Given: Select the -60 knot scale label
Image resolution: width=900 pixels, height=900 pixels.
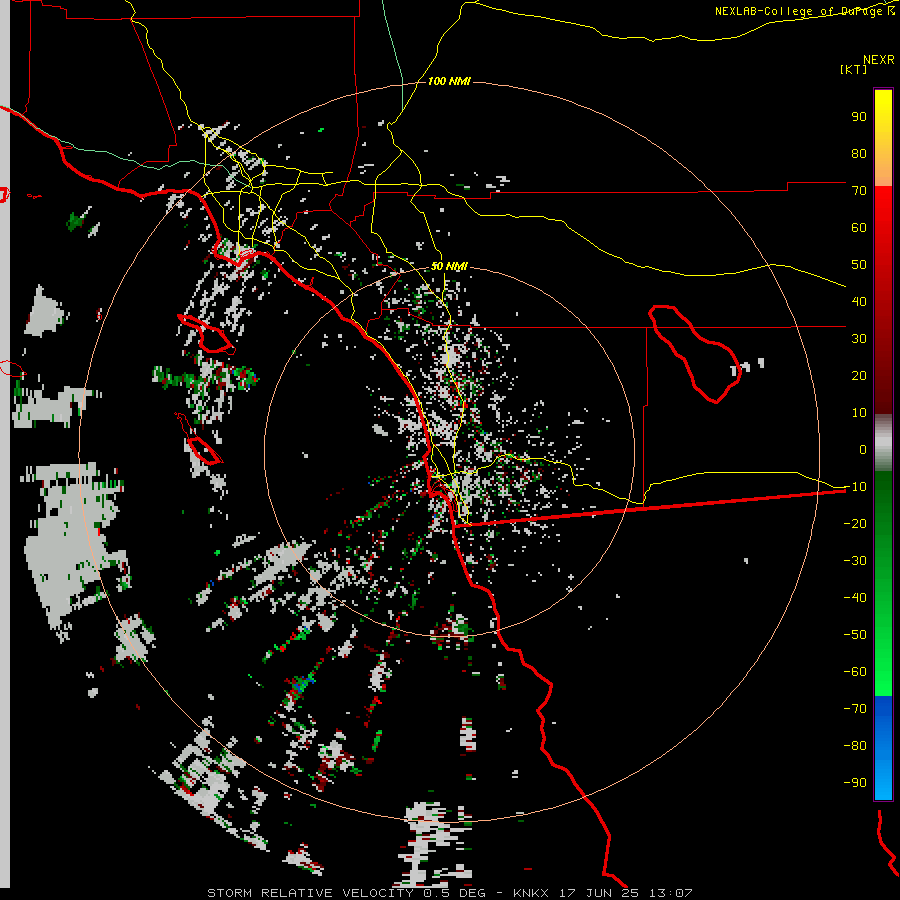Looking at the screenshot, I should 855,672.
